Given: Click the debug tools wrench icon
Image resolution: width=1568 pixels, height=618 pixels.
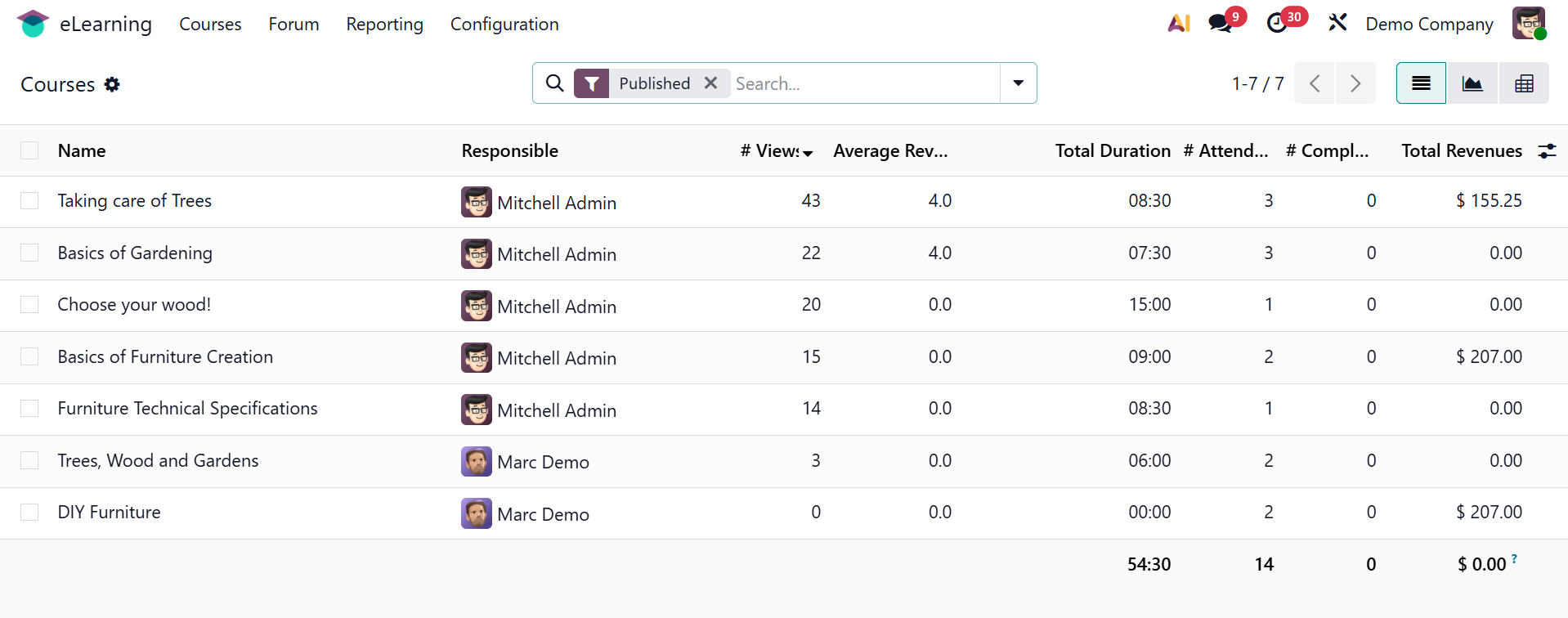Looking at the screenshot, I should pos(1337,23).
